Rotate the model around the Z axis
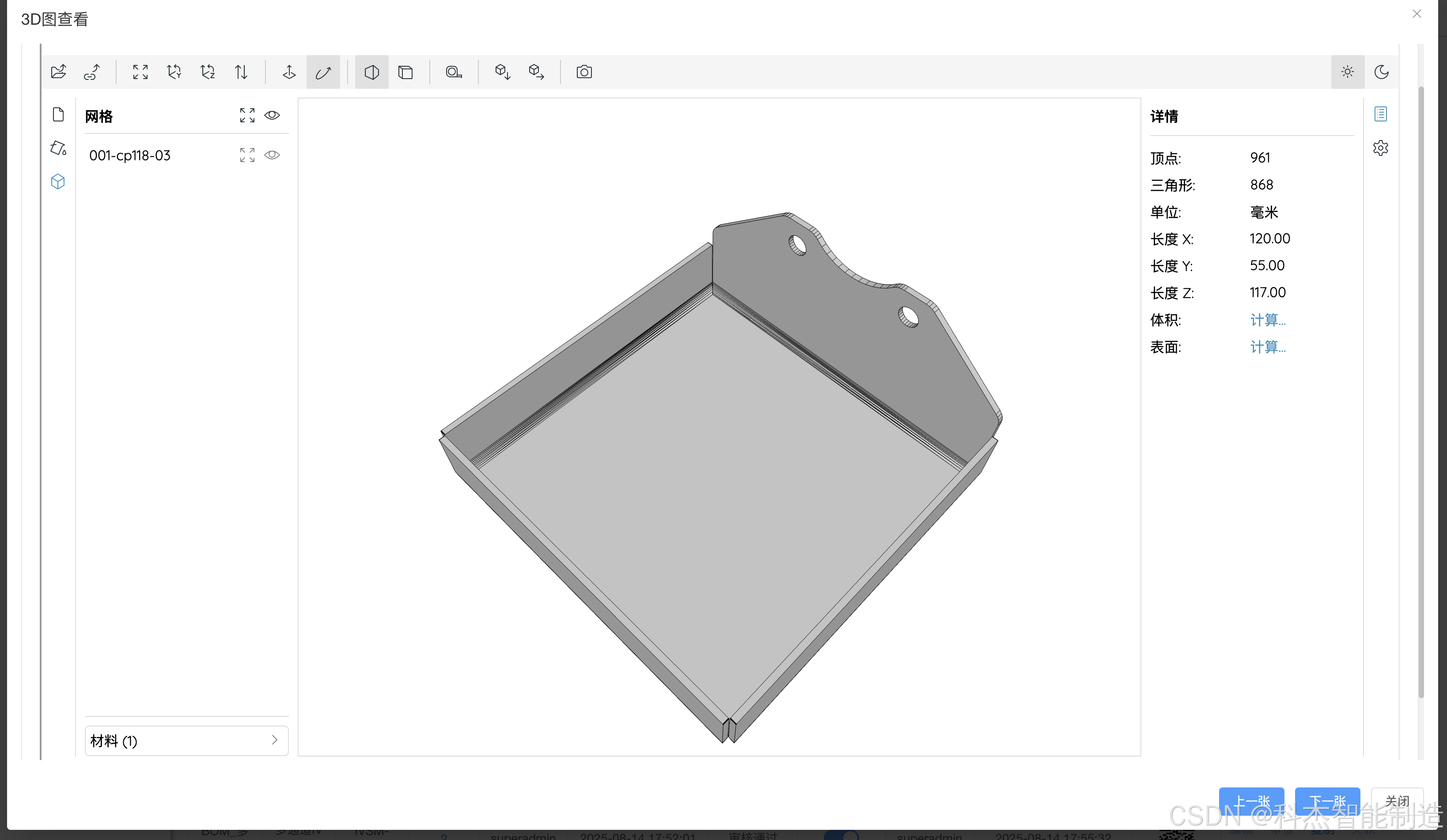The image size is (1447, 840). [x=208, y=72]
